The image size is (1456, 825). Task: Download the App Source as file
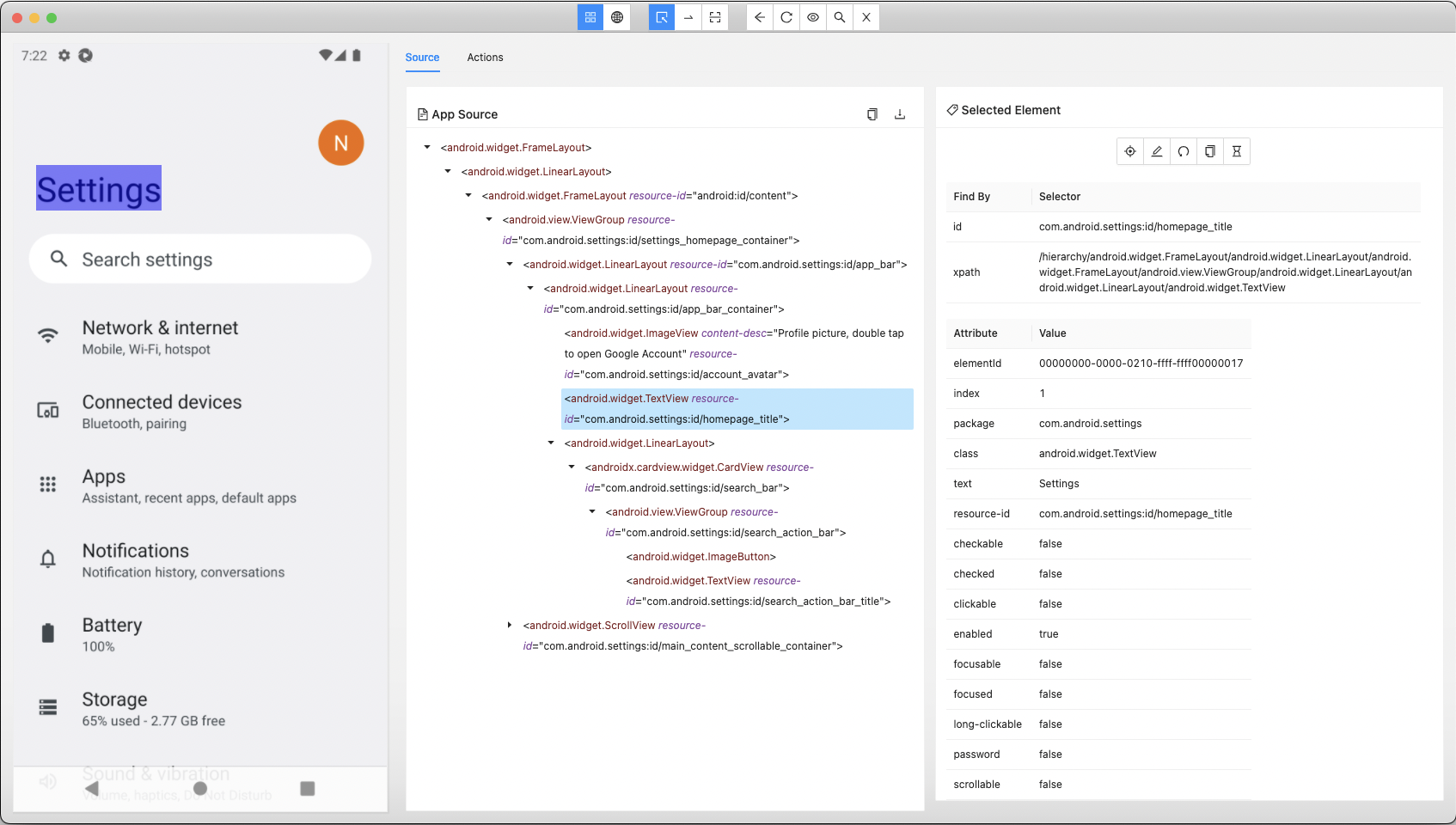point(900,114)
